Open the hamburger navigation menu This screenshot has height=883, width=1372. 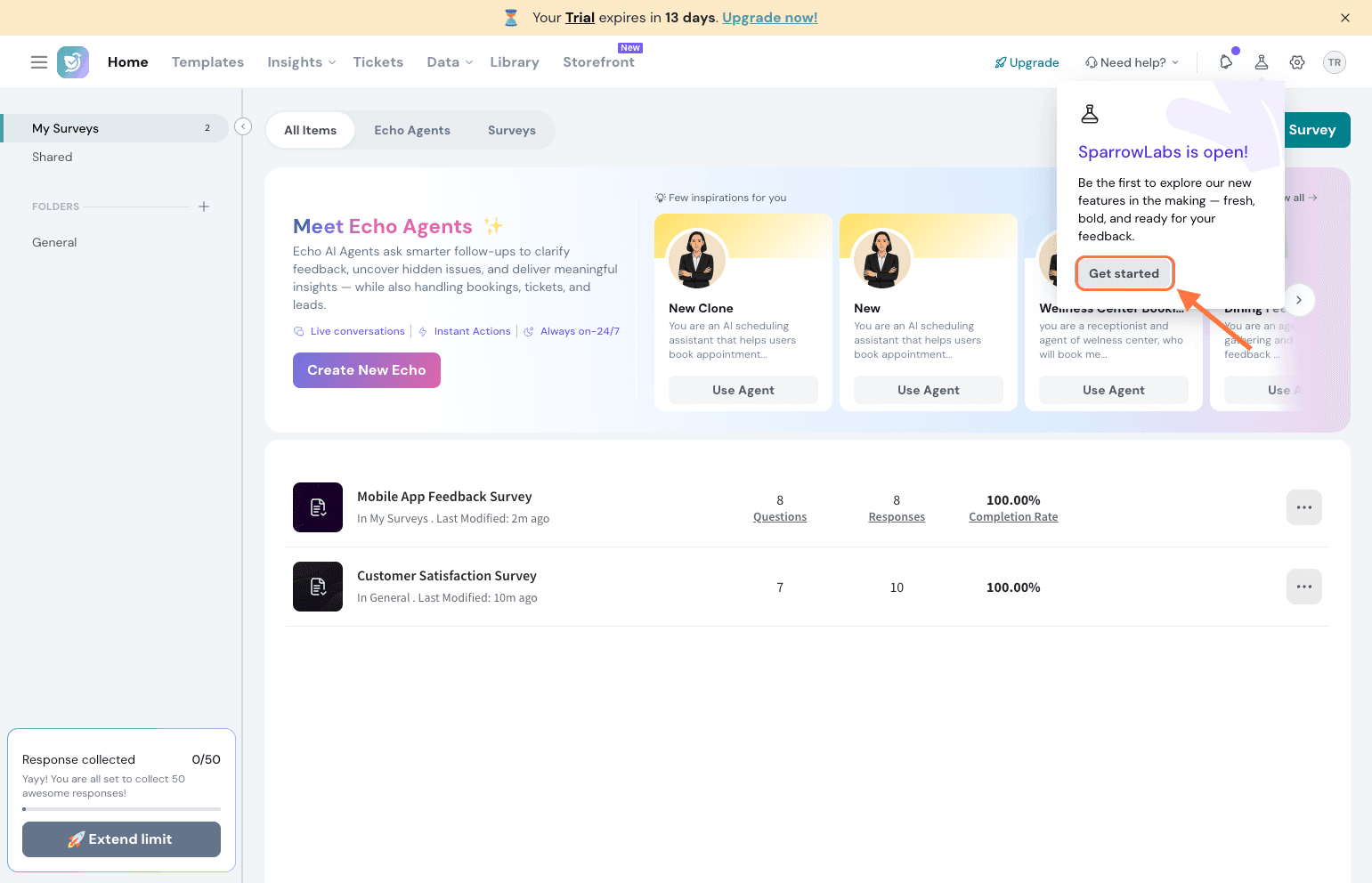point(39,62)
